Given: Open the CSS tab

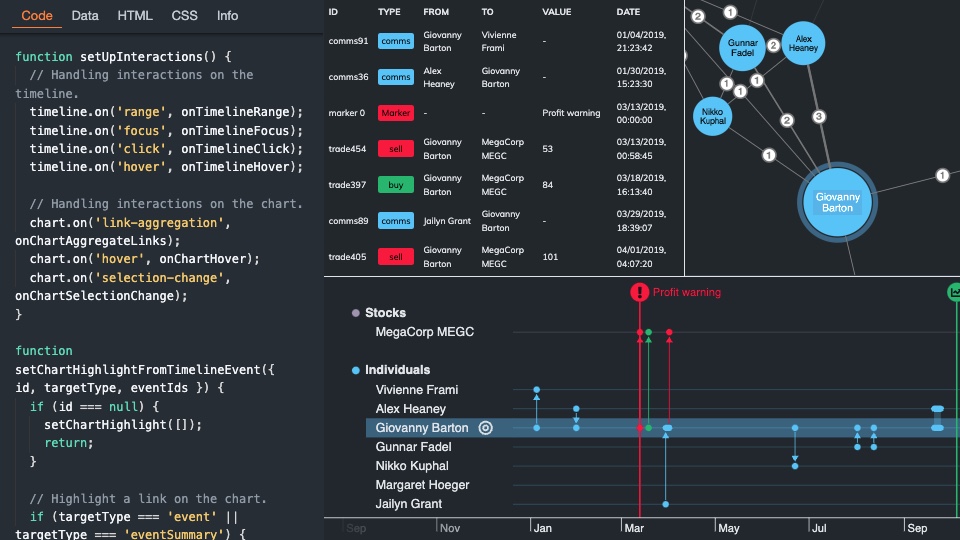Looking at the screenshot, I should pos(184,16).
